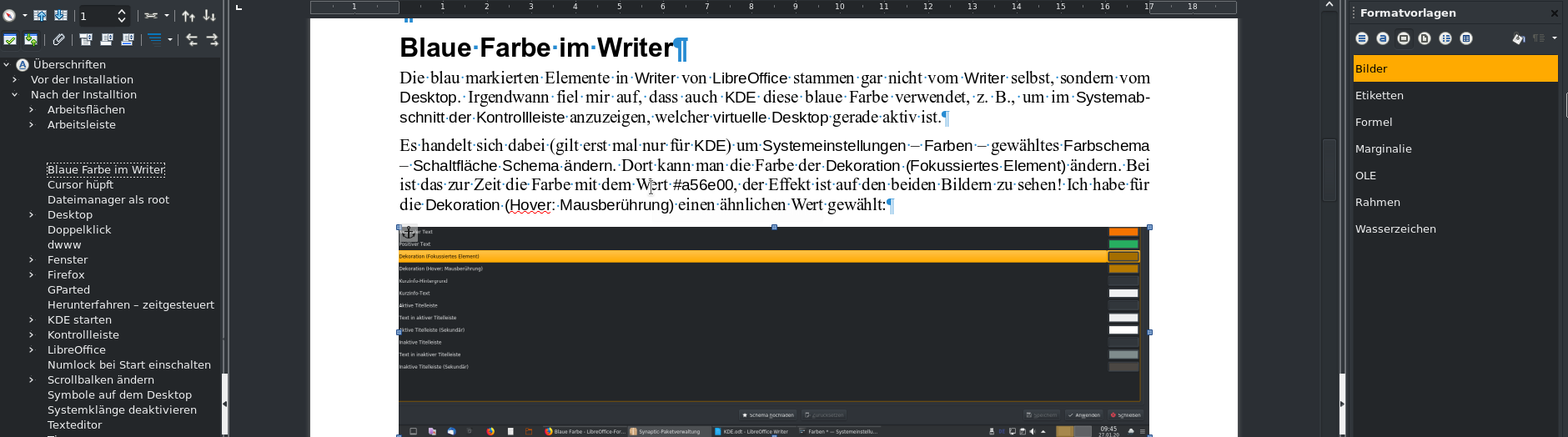Select Blaue Farbe im Writer in Navigator
This screenshot has width=1568, height=437.
click(x=106, y=169)
